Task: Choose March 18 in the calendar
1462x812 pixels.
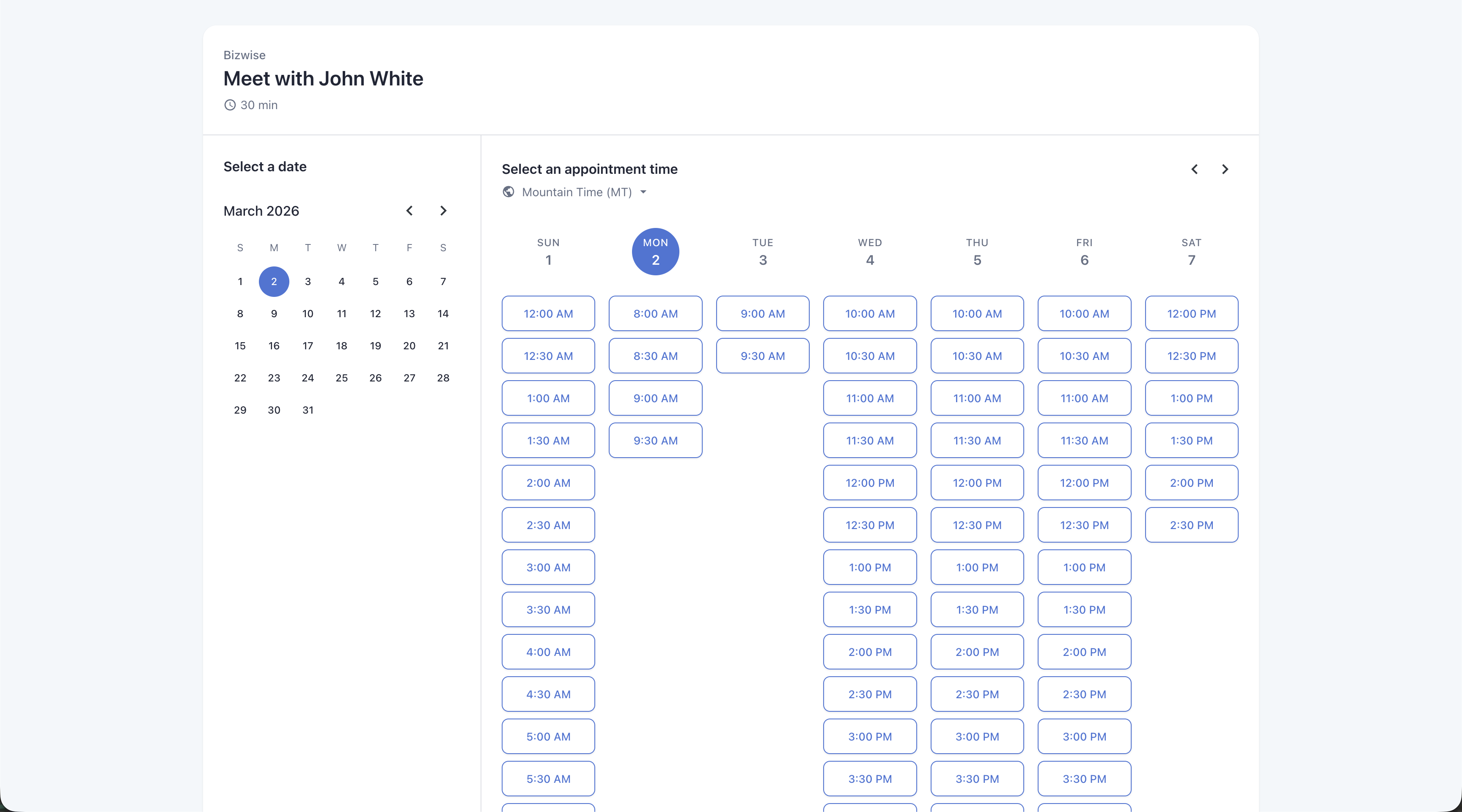Action: tap(342, 346)
